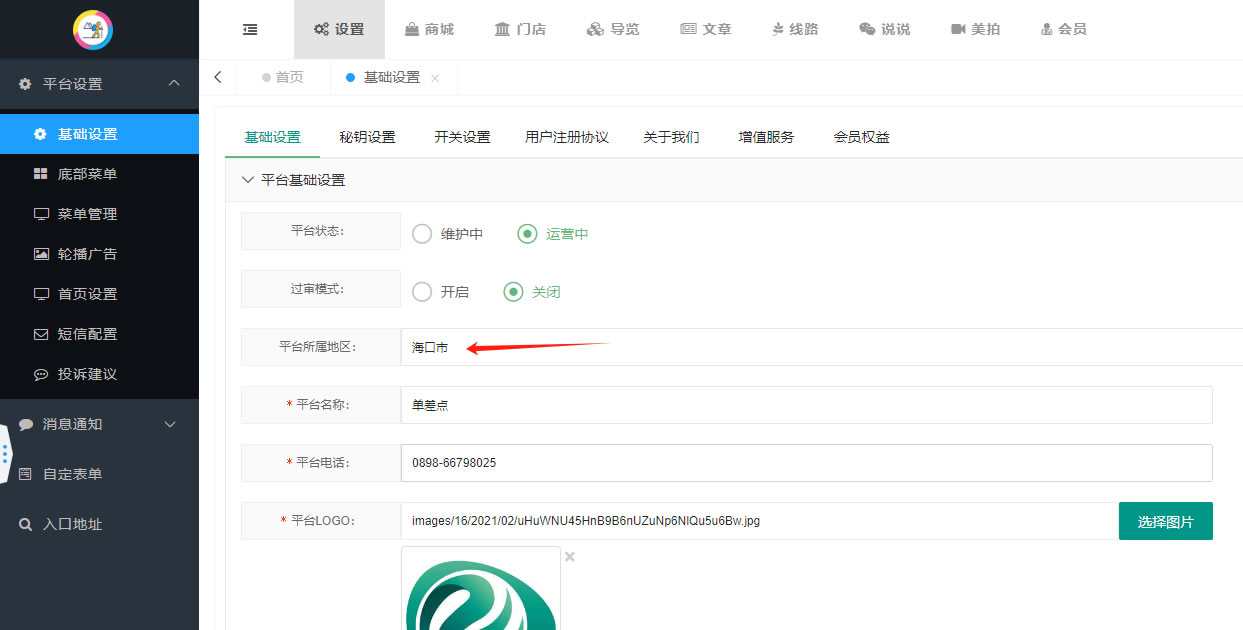The image size is (1243, 630).
Task: Click the shopping bag icon for 商城
Action: coord(412,30)
